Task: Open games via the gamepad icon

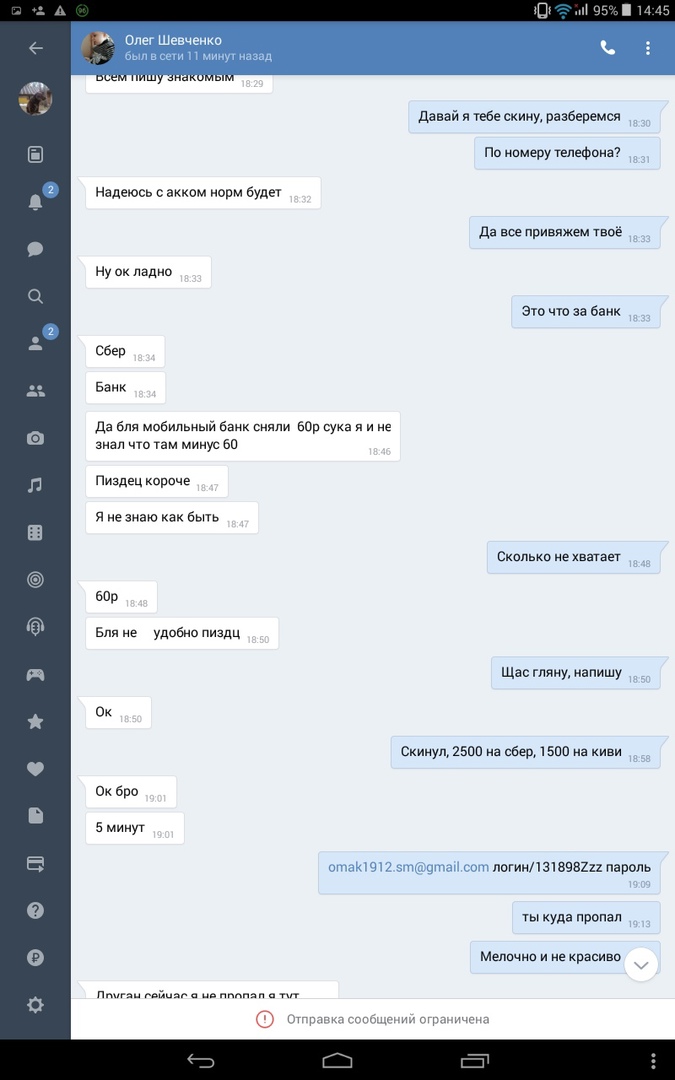Action: (35, 674)
